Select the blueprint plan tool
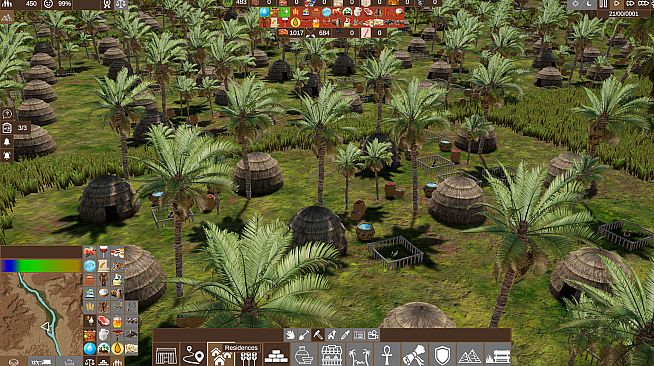This screenshot has width=654, height=366. tap(359, 335)
